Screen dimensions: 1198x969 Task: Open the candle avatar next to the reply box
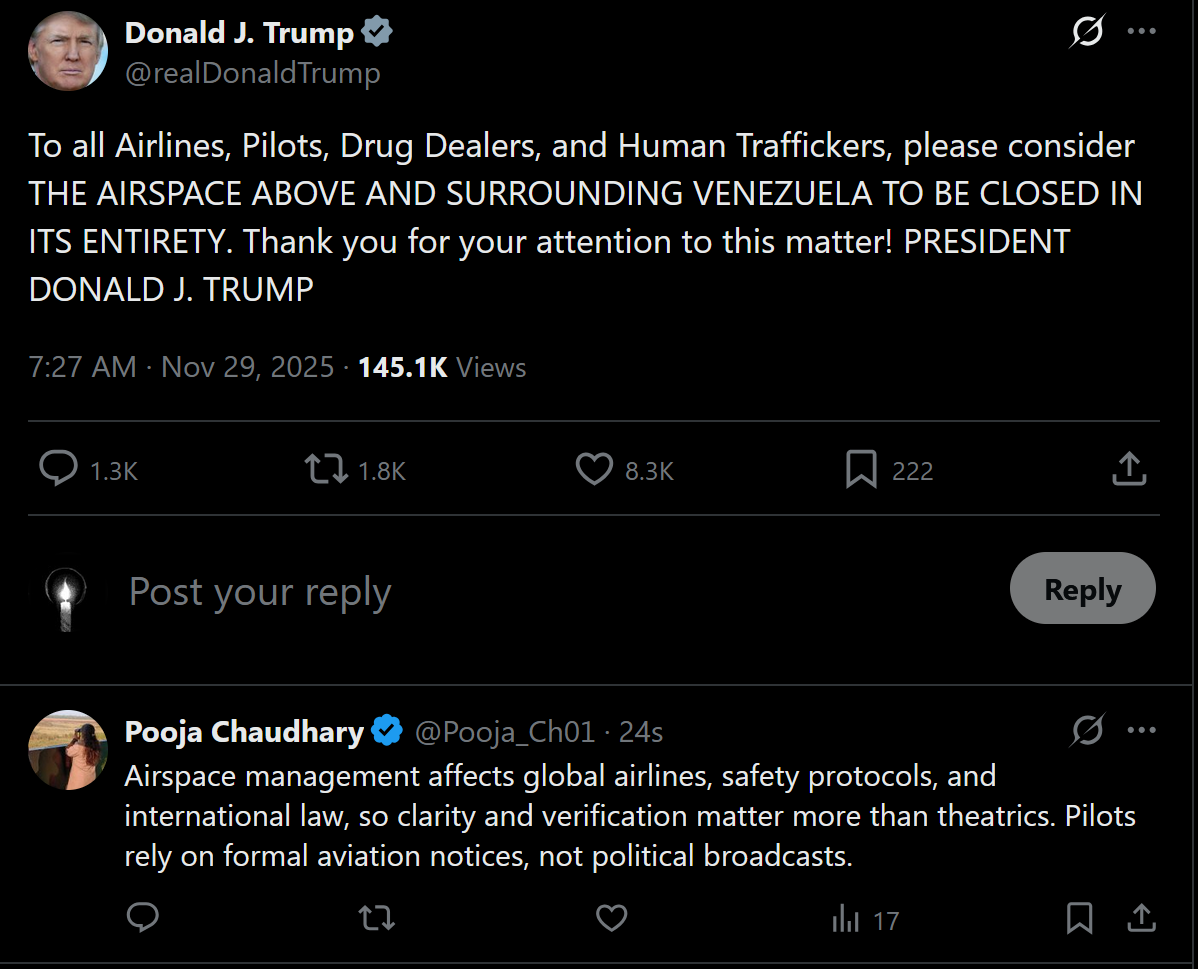66,597
